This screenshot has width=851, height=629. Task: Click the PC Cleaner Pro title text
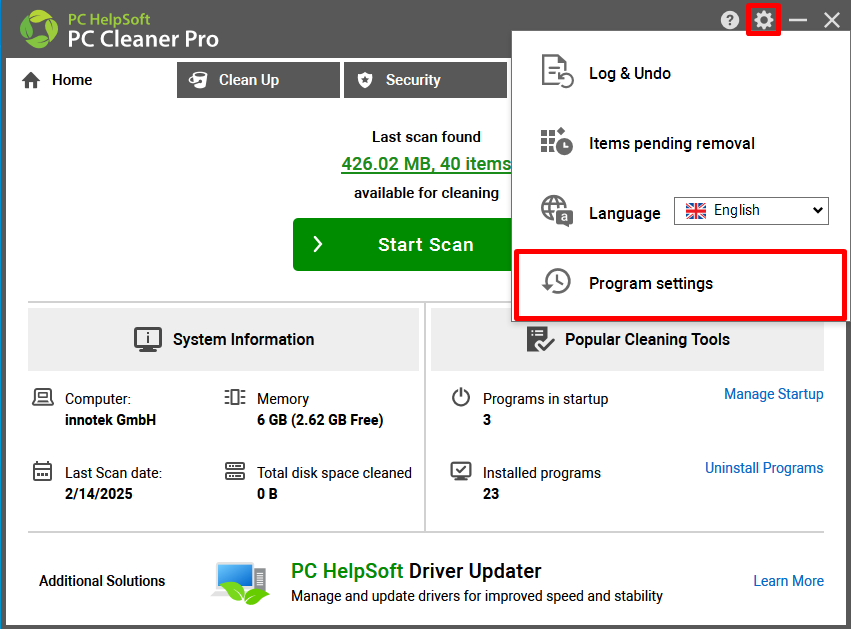point(143,39)
